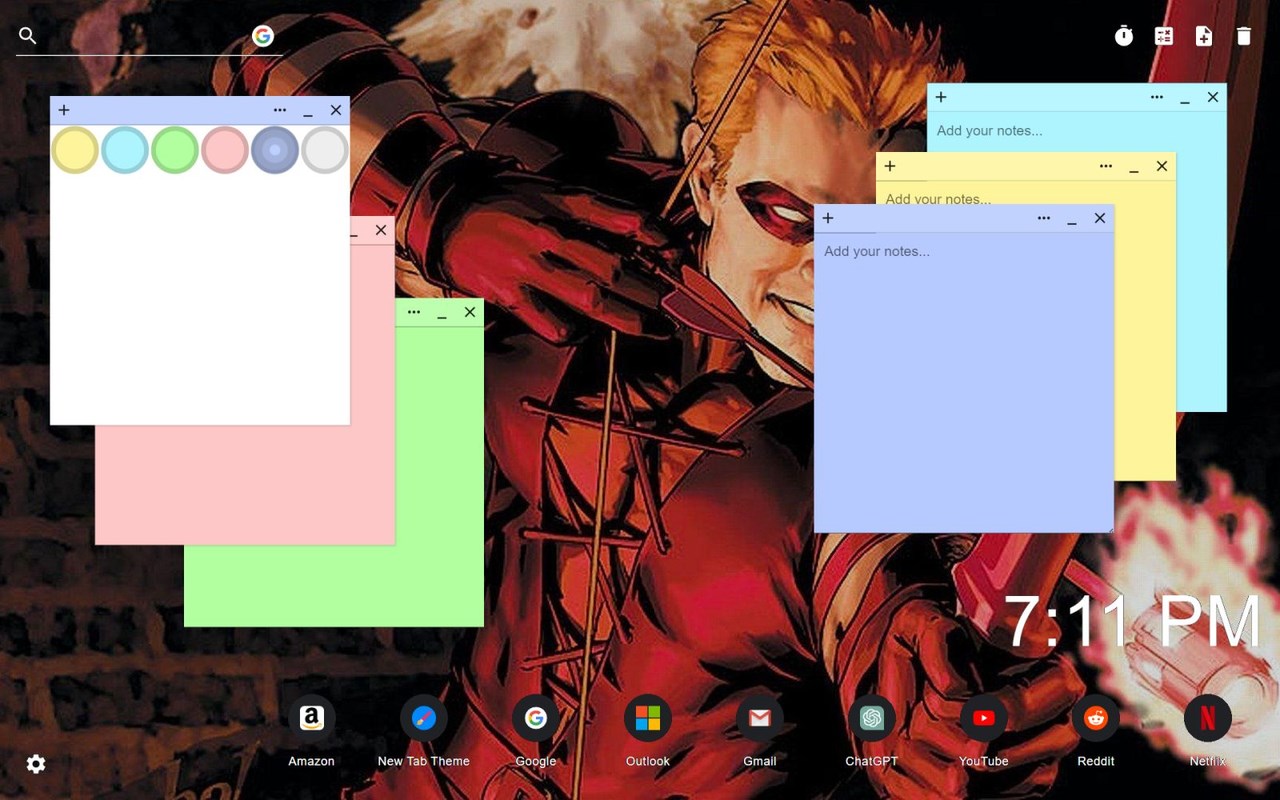Open the YouTube shortcut
1280x800 pixels.
click(x=984, y=718)
